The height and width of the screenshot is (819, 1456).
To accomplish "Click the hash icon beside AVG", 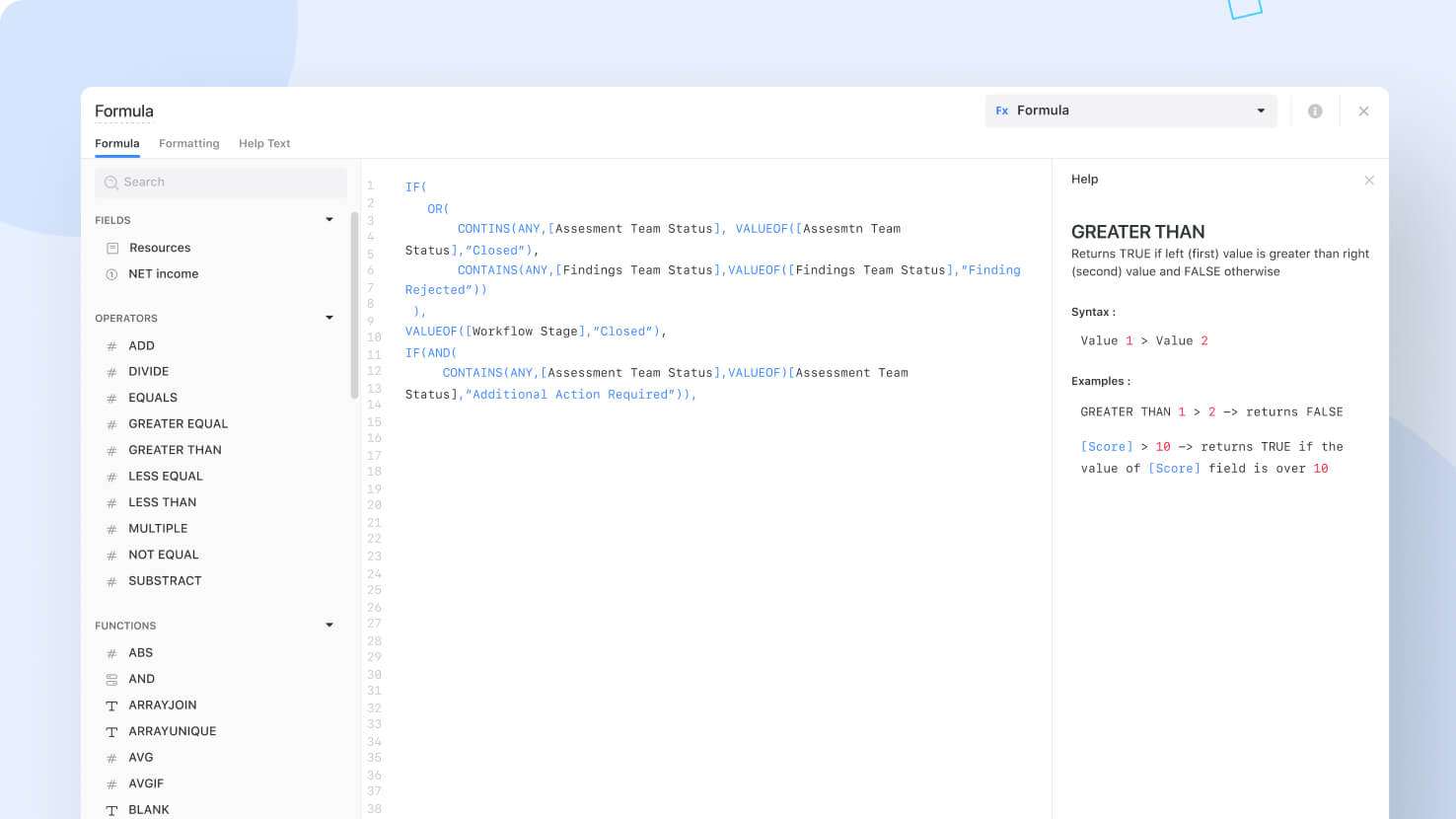I will (111, 758).
